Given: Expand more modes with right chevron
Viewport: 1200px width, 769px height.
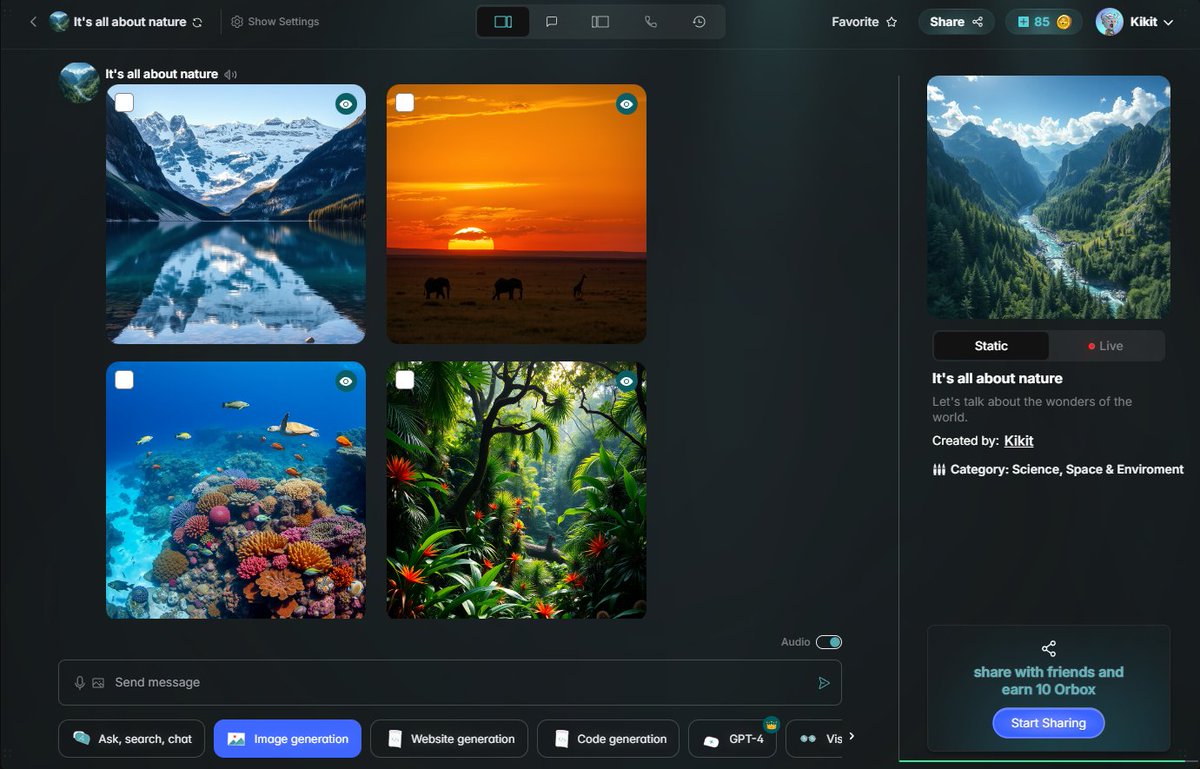Looking at the screenshot, I should pyautogui.click(x=852, y=737).
